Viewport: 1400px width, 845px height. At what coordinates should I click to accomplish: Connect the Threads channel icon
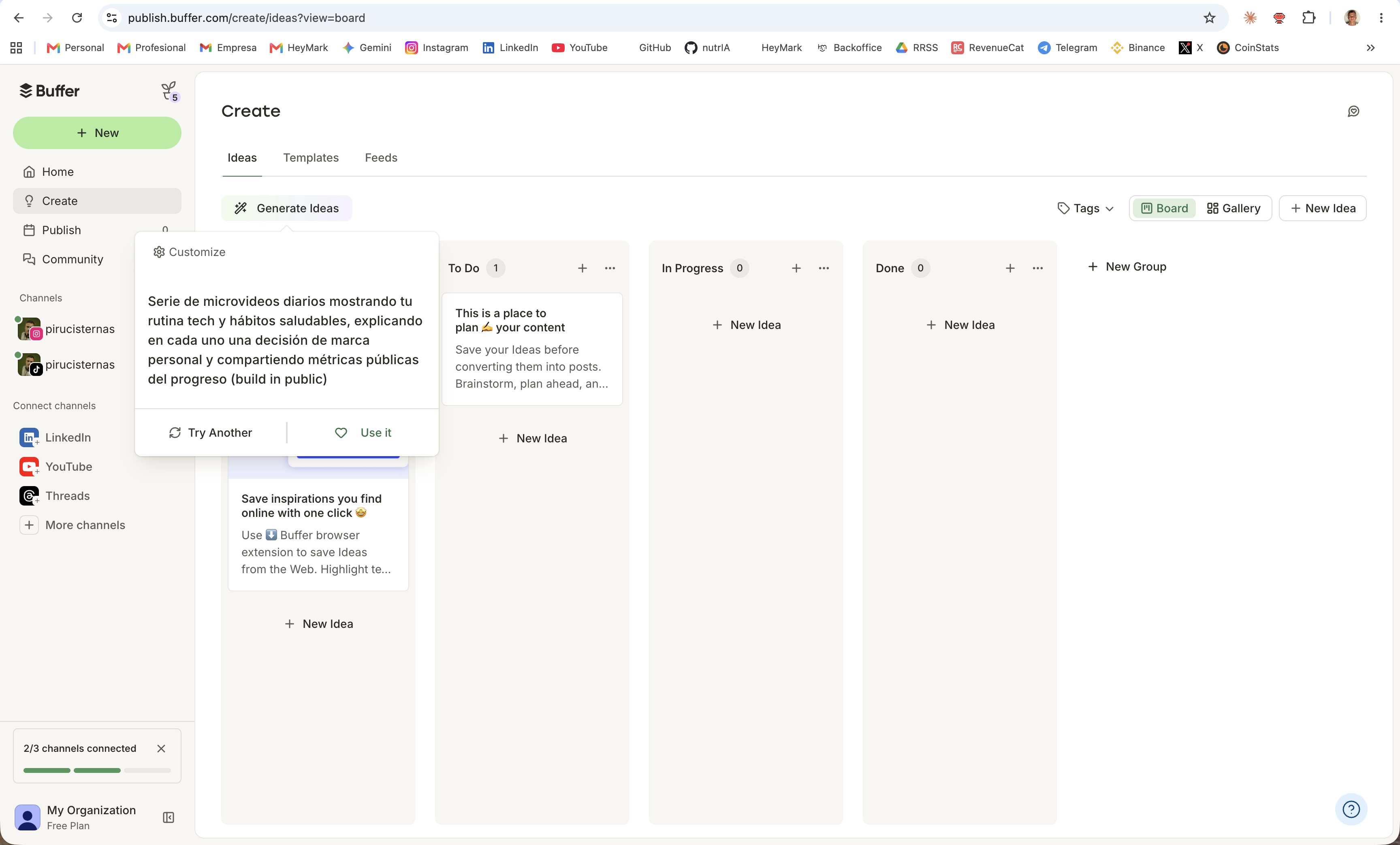click(29, 495)
